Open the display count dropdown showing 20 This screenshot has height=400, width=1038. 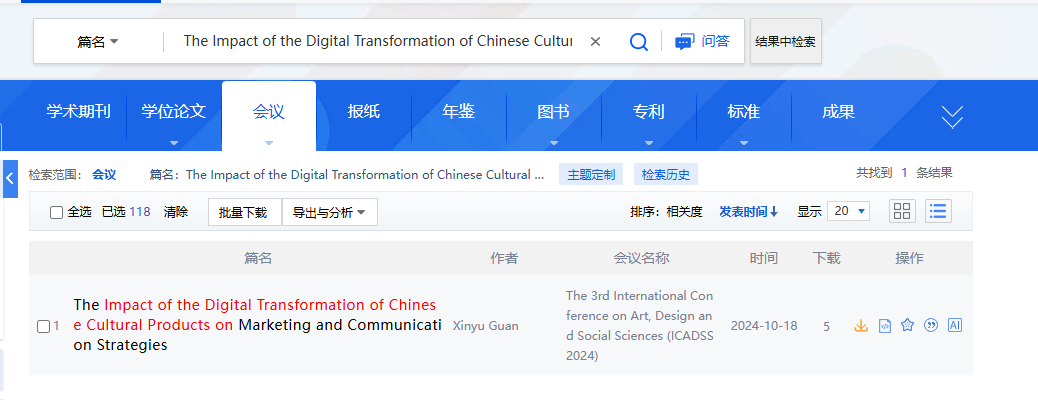click(848, 211)
